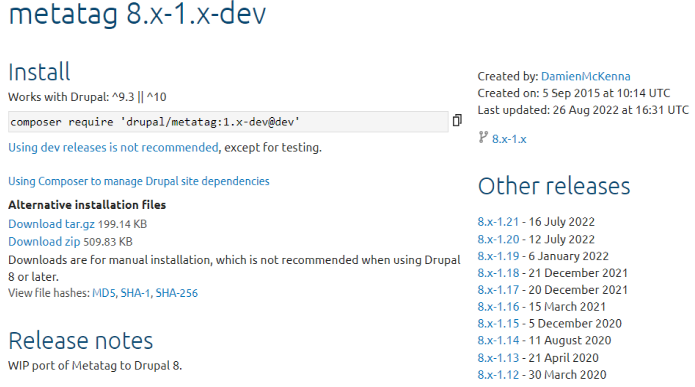695x387 pixels.
Task: Open the DamienMcKenna author profile
Action: pyautogui.click(x=586, y=76)
